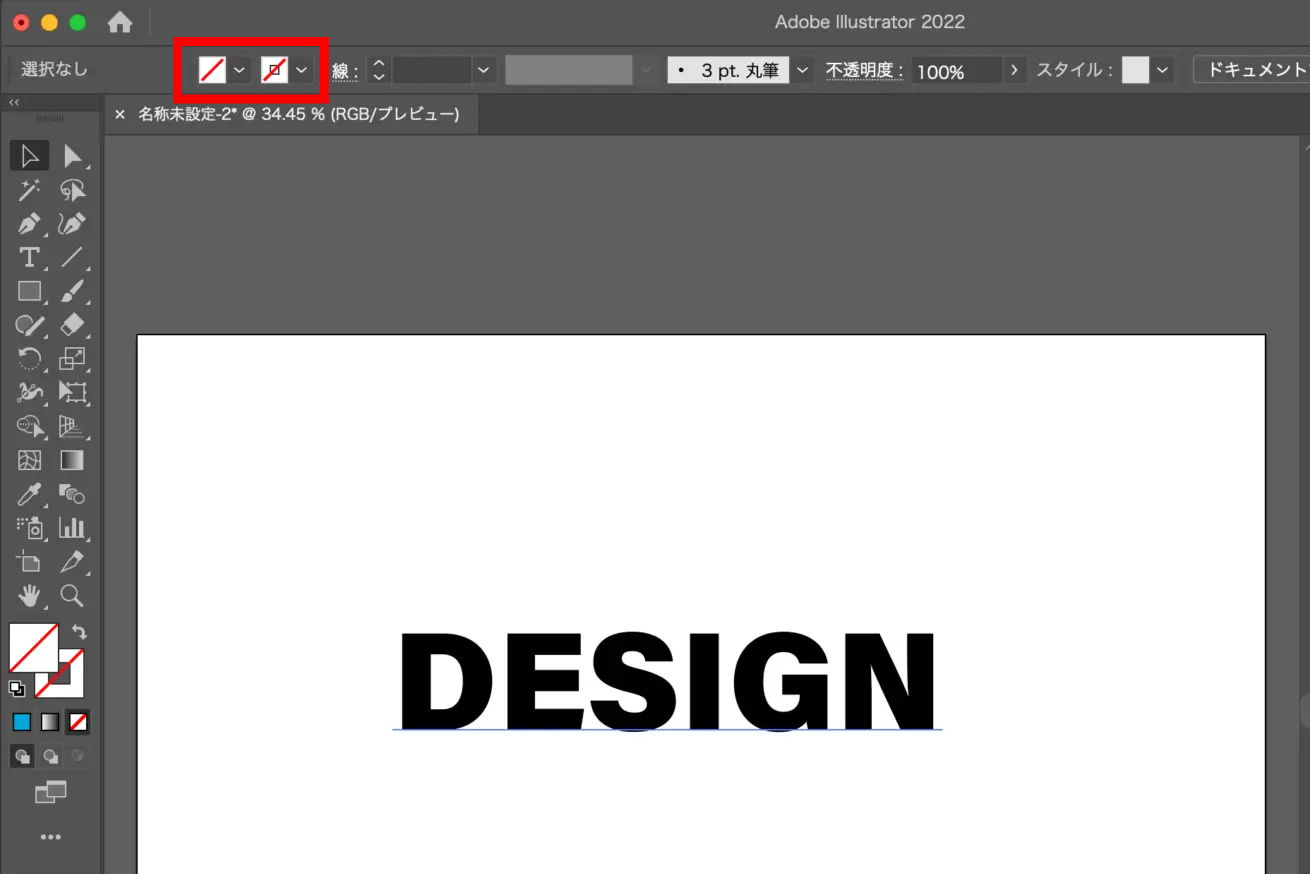Click the 100% opacity field
The image size is (1310, 874).
point(957,71)
